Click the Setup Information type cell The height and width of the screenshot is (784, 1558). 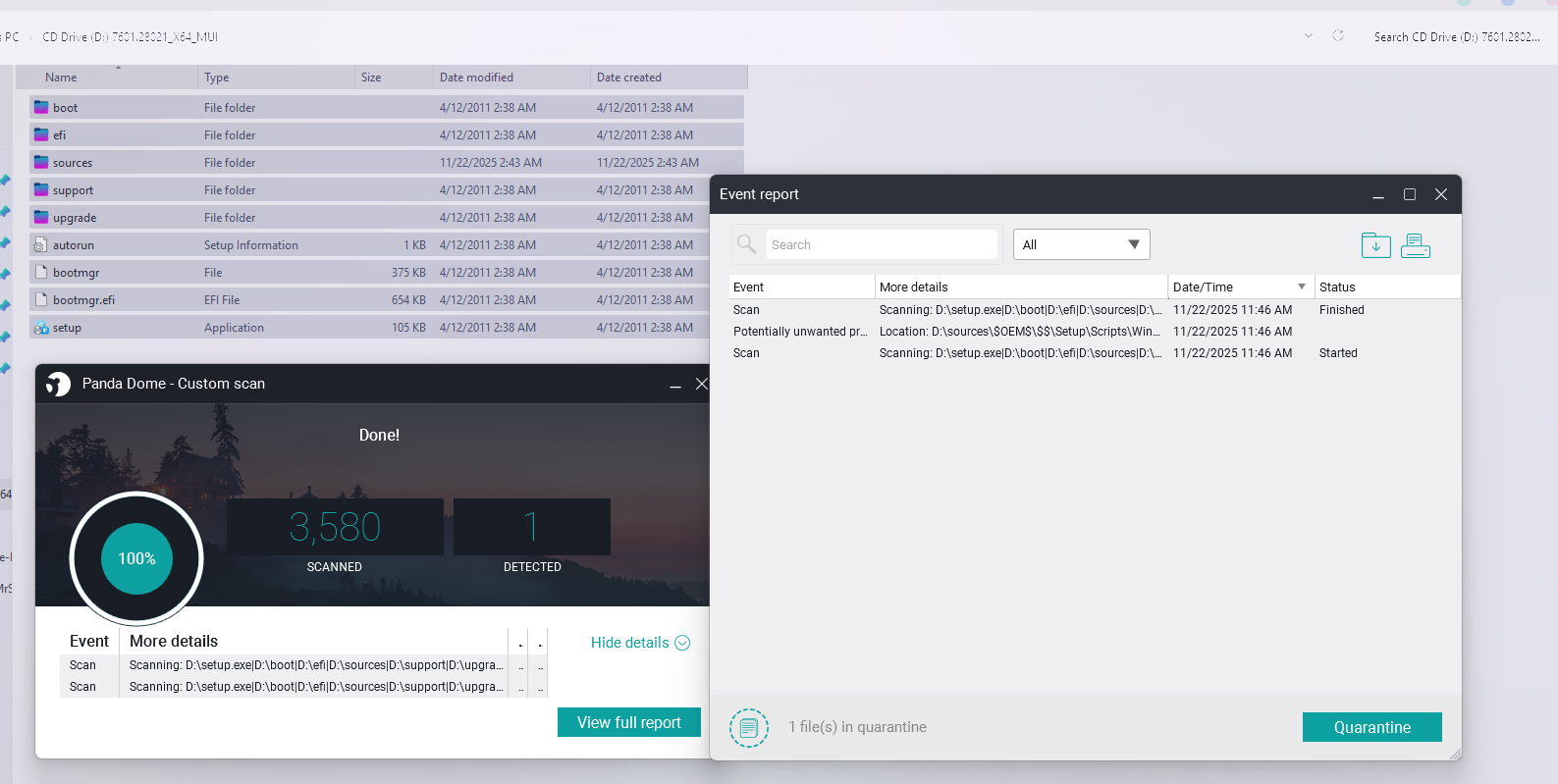pyautogui.click(x=251, y=244)
